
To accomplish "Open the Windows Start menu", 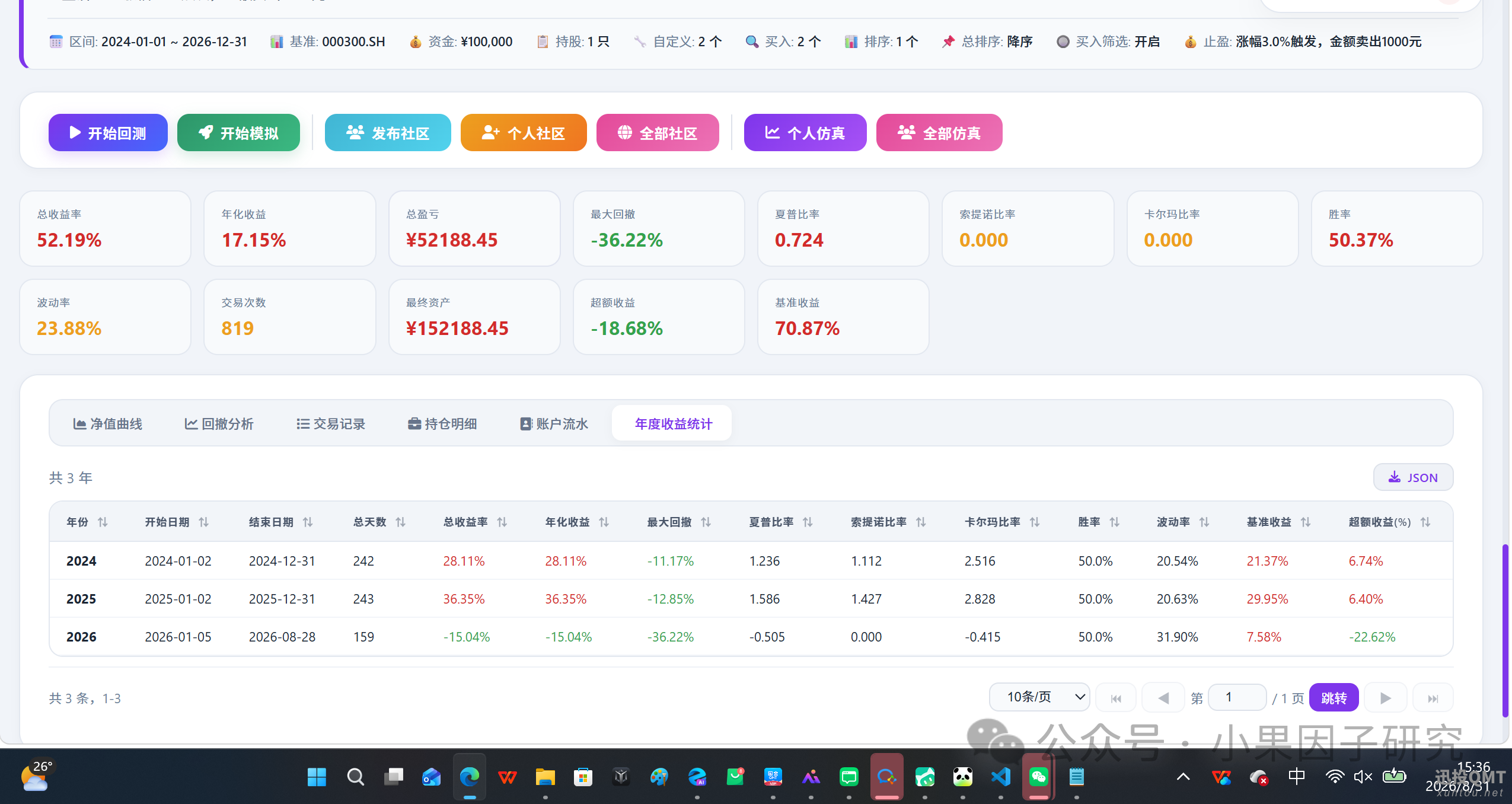I will click(317, 777).
